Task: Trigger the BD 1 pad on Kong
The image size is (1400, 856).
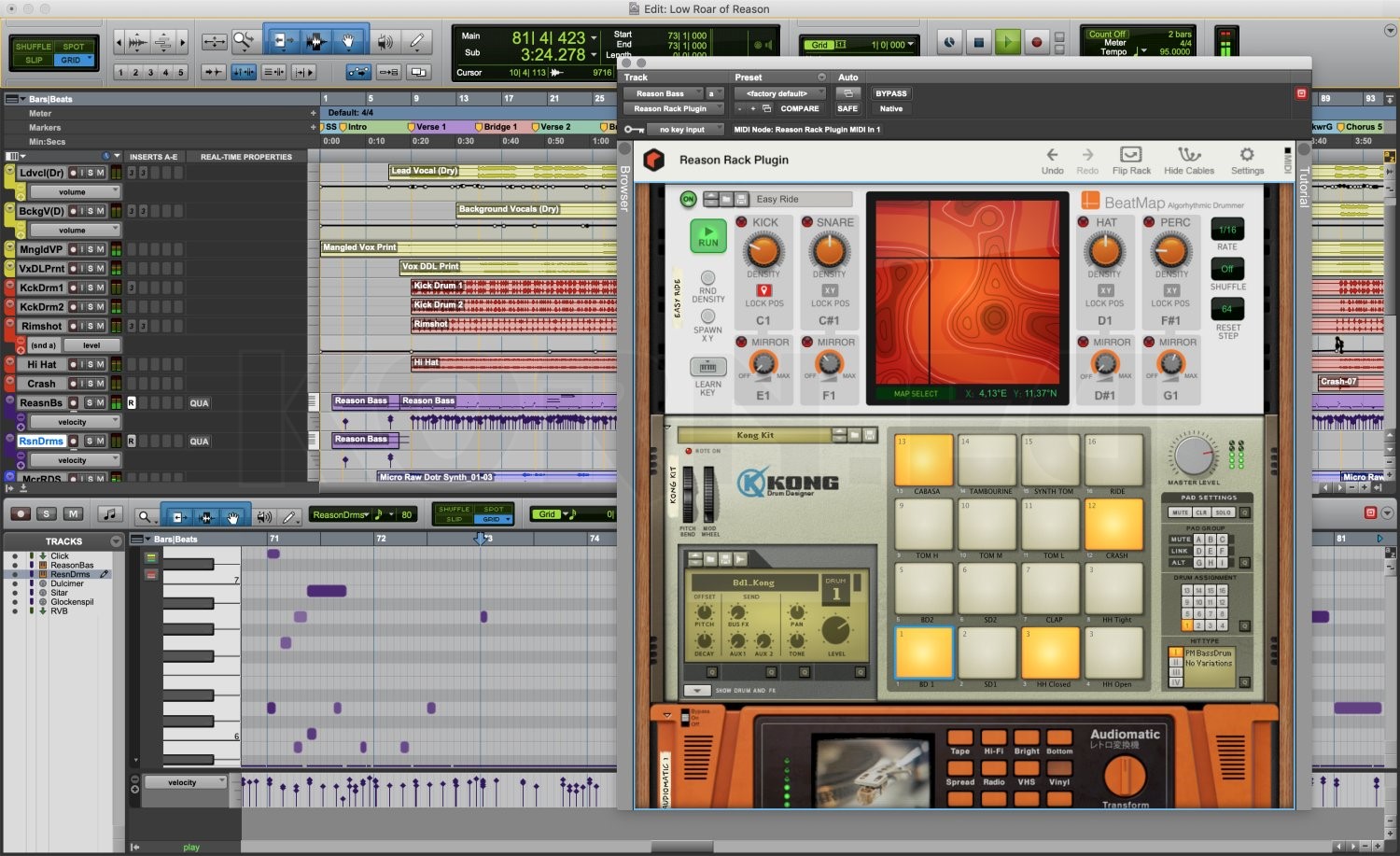Action: (923, 653)
